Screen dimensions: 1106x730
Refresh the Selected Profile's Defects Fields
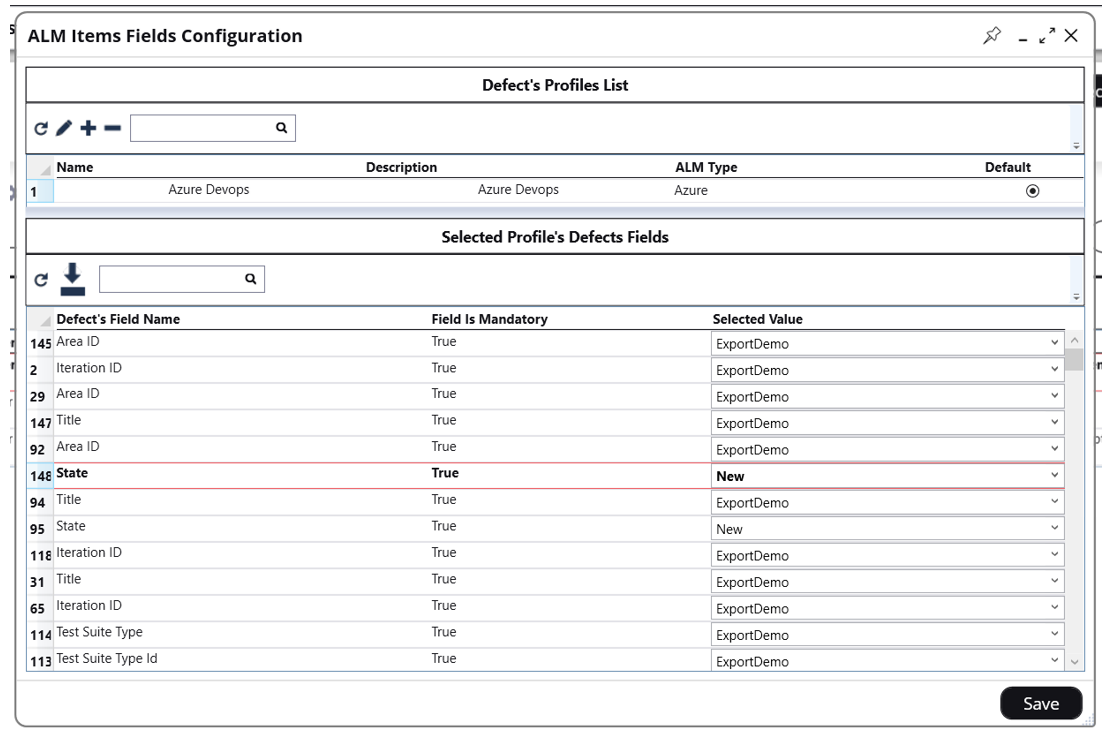tap(41, 280)
